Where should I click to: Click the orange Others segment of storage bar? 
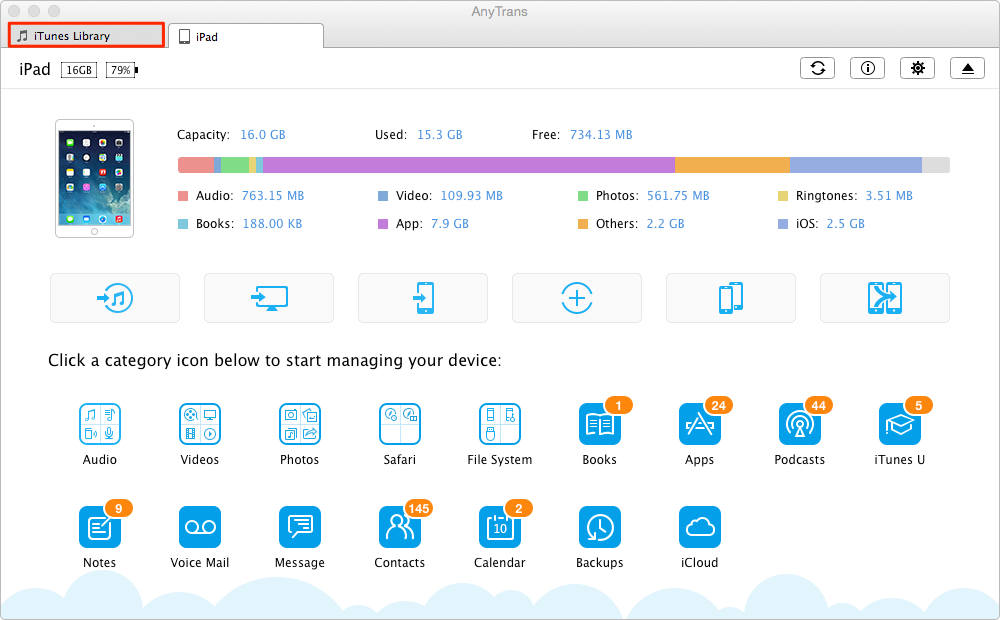tap(732, 165)
